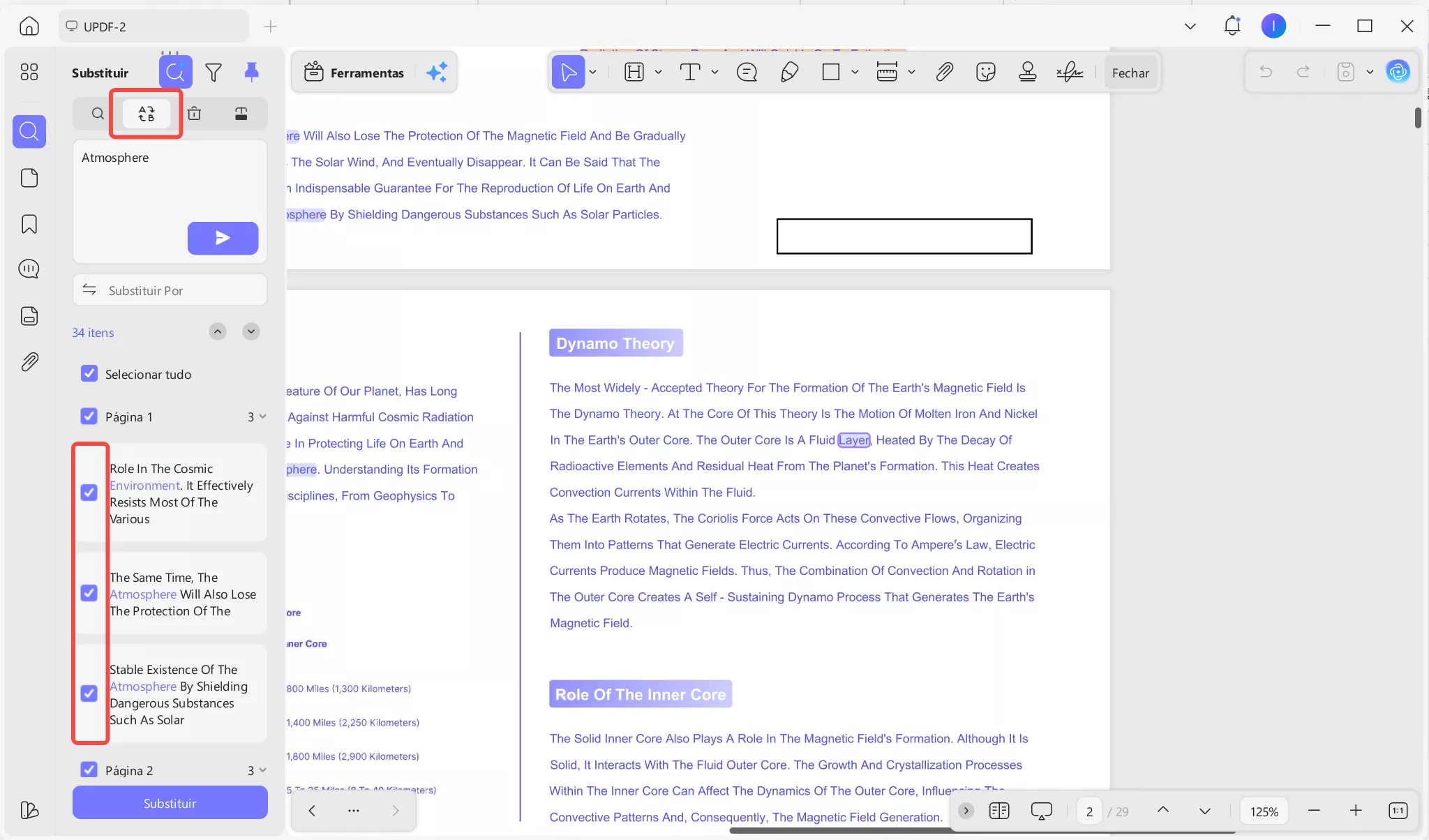This screenshot has width=1429, height=840.
Task: Click the signature tool icon
Action: [x=1069, y=72]
